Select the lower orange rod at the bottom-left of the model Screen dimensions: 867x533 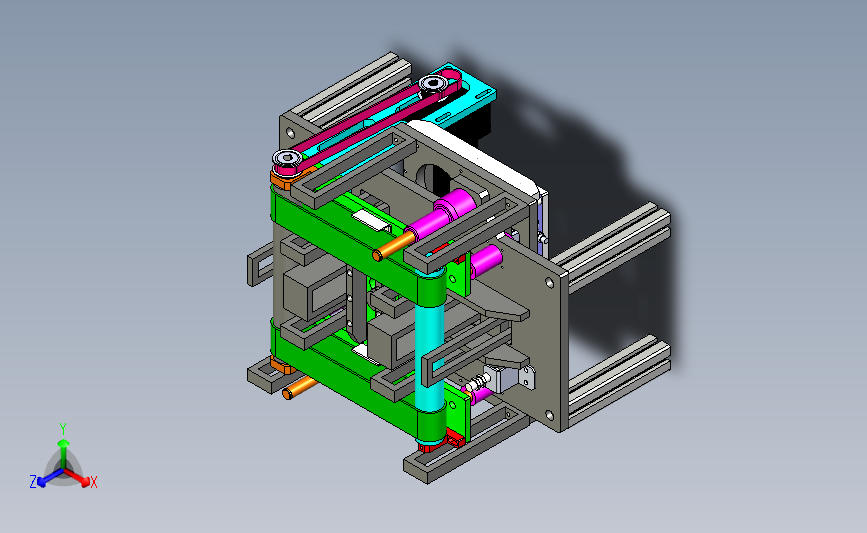(299, 387)
